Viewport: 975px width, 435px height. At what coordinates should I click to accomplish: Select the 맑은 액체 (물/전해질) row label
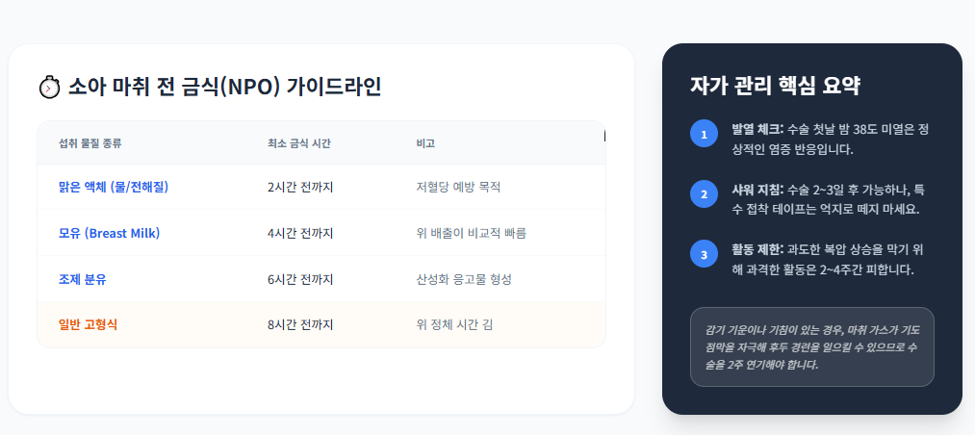(x=113, y=187)
